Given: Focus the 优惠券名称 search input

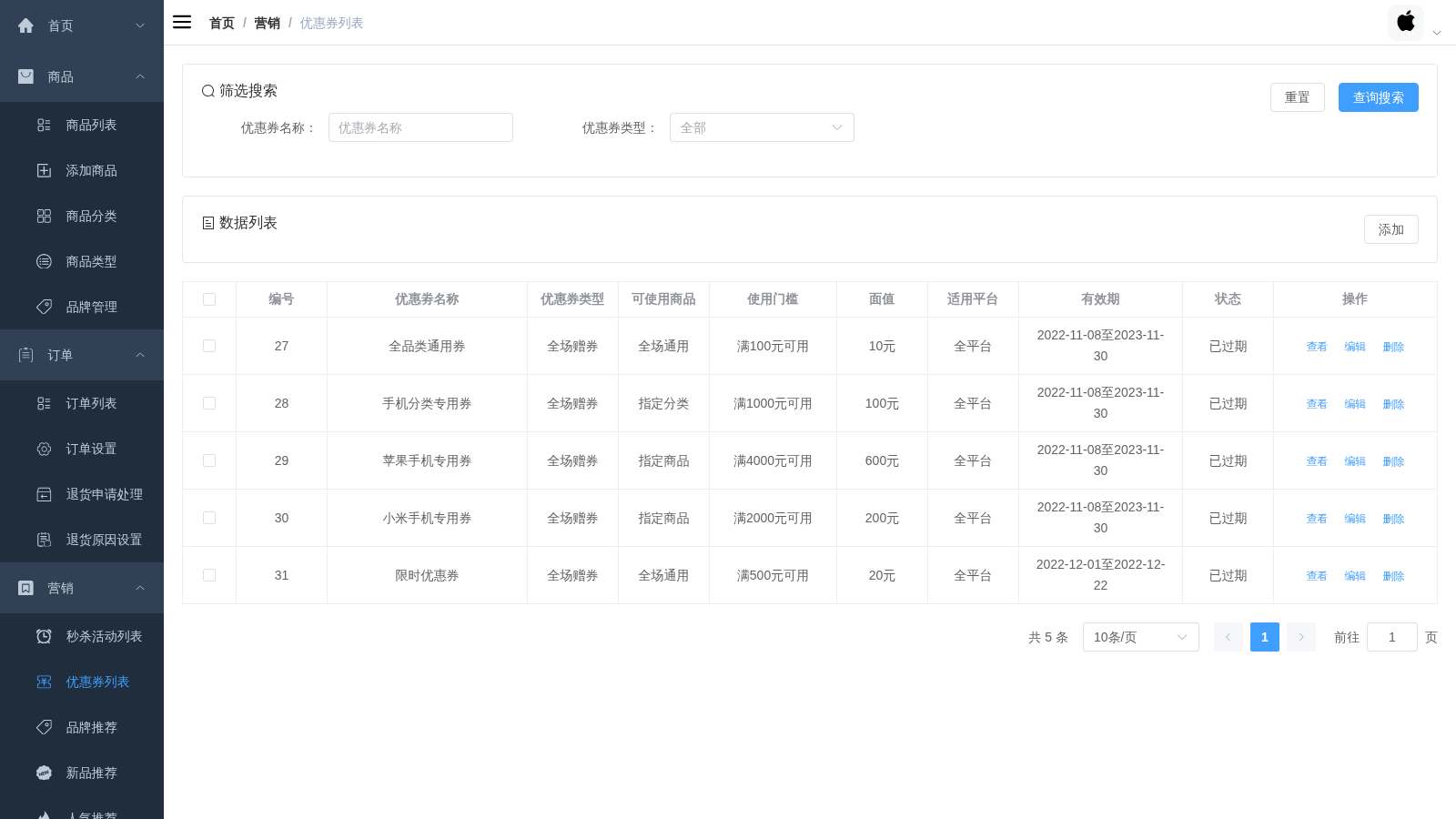Looking at the screenshot, I should pos(420,127).
